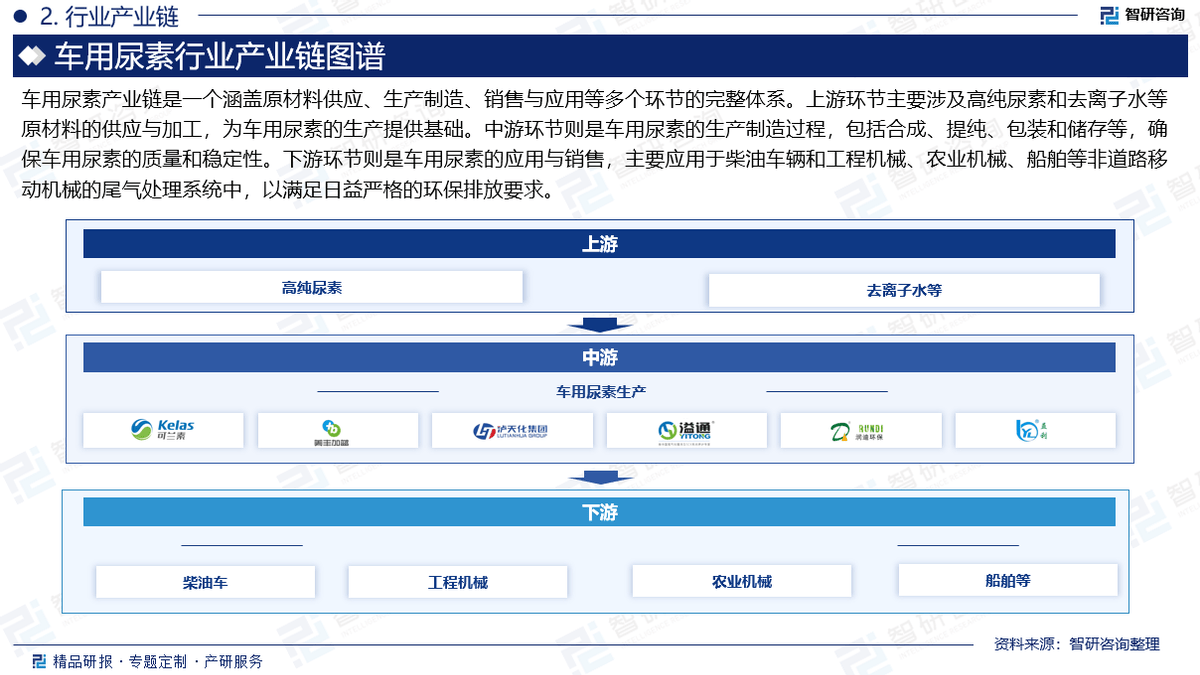Click the 溢通 Yitong logo
This screenshot has height=675, width=1200.
pyautogui.click(x=686, y=431)
